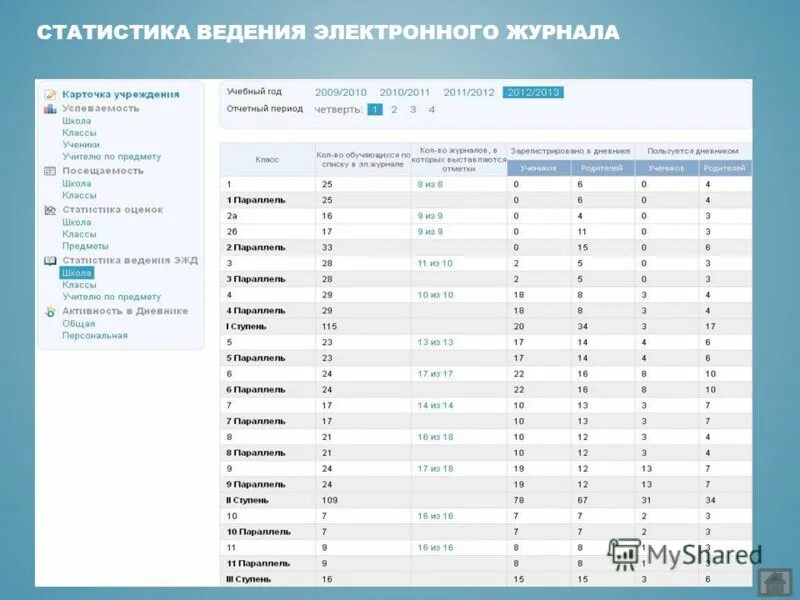The height and width of the screenshot is (600, 800).
Task: Activate quarter 4 in отчетный период
Action: [432, 110]
